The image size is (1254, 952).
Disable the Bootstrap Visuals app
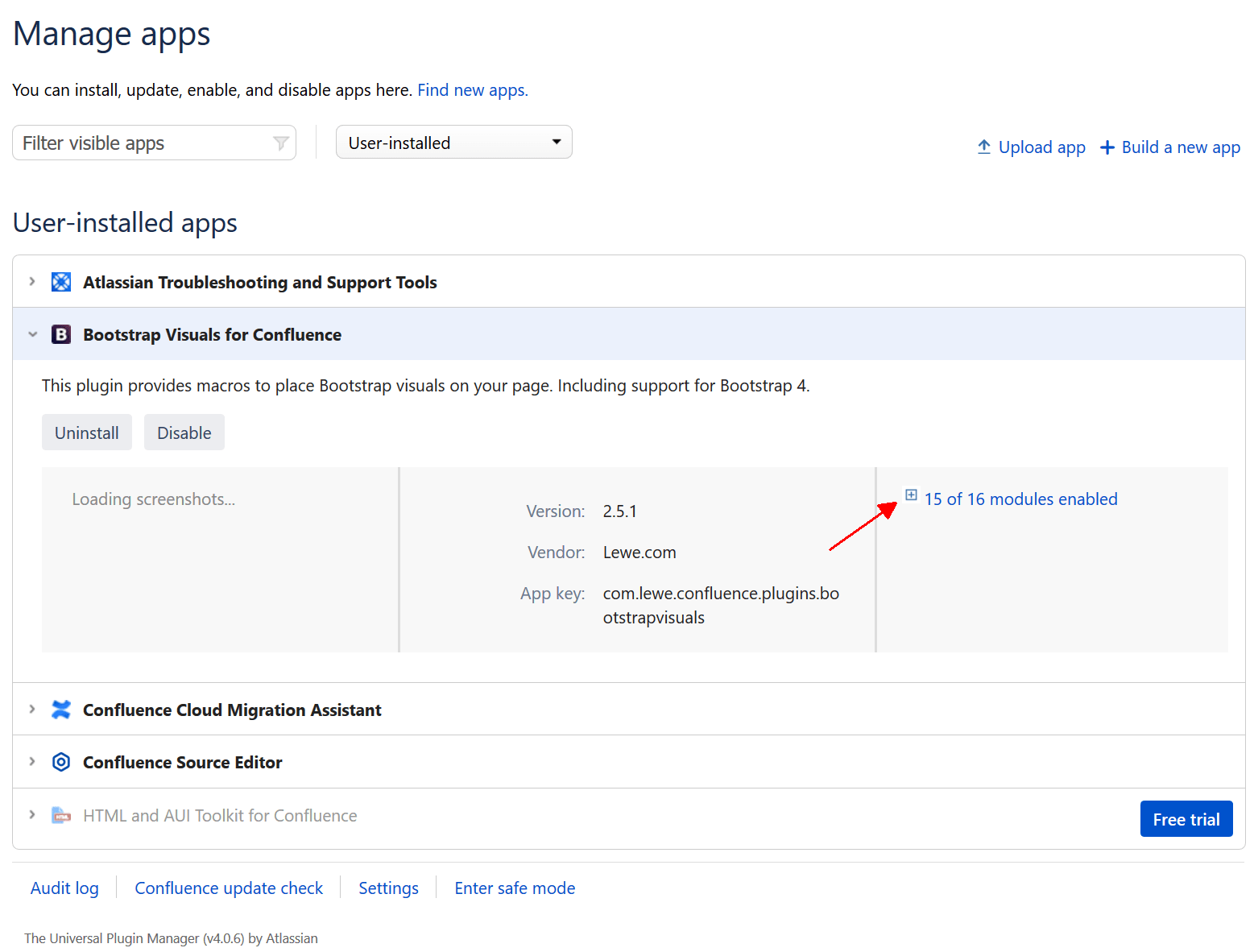click(184, 433)
